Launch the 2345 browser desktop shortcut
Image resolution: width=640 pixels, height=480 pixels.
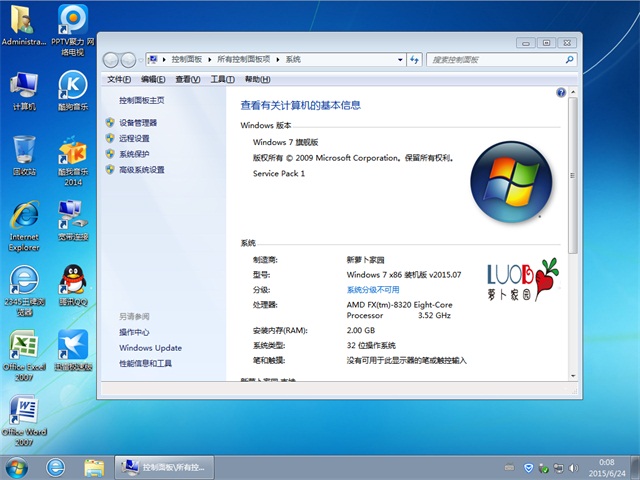(24, 291)
